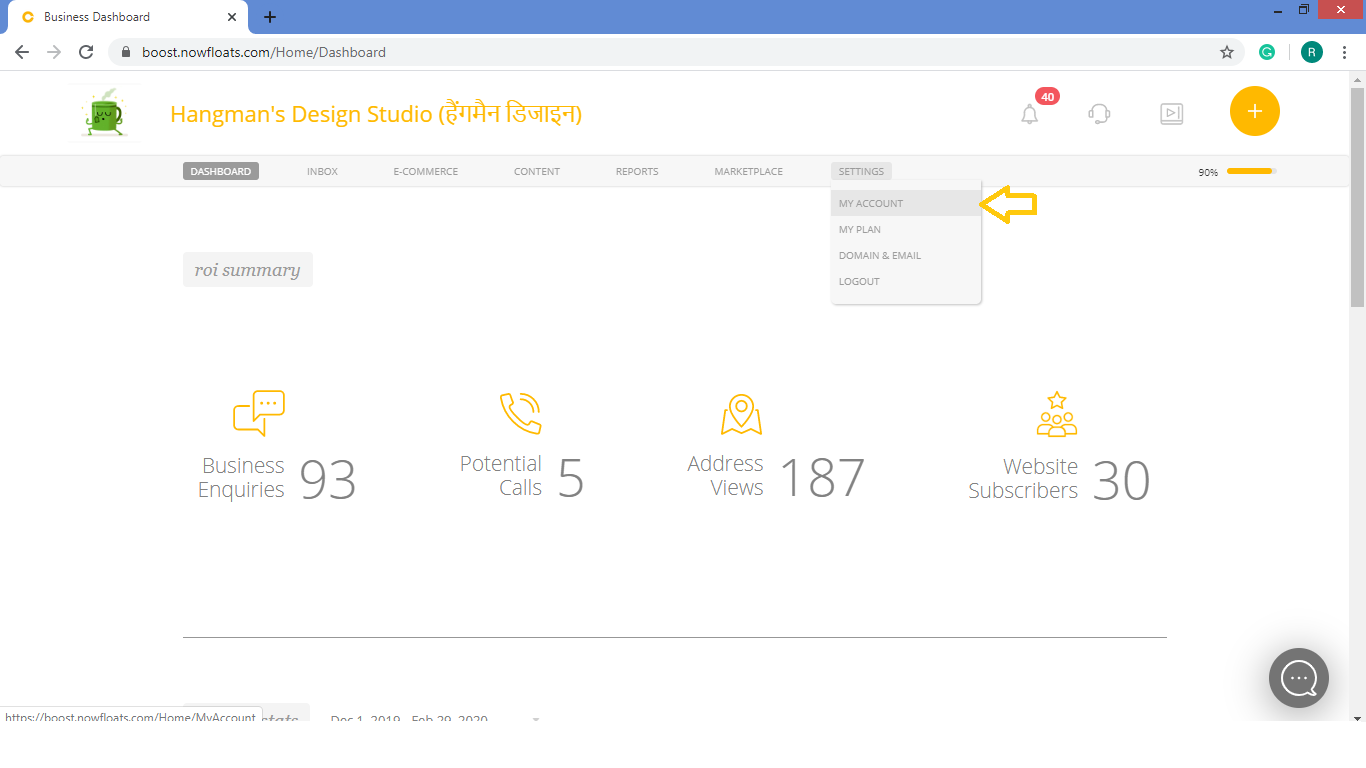Click the Potential Calls label
Image resolution: width=1366 pixels, height=768 pixels.
coord(501,476)
